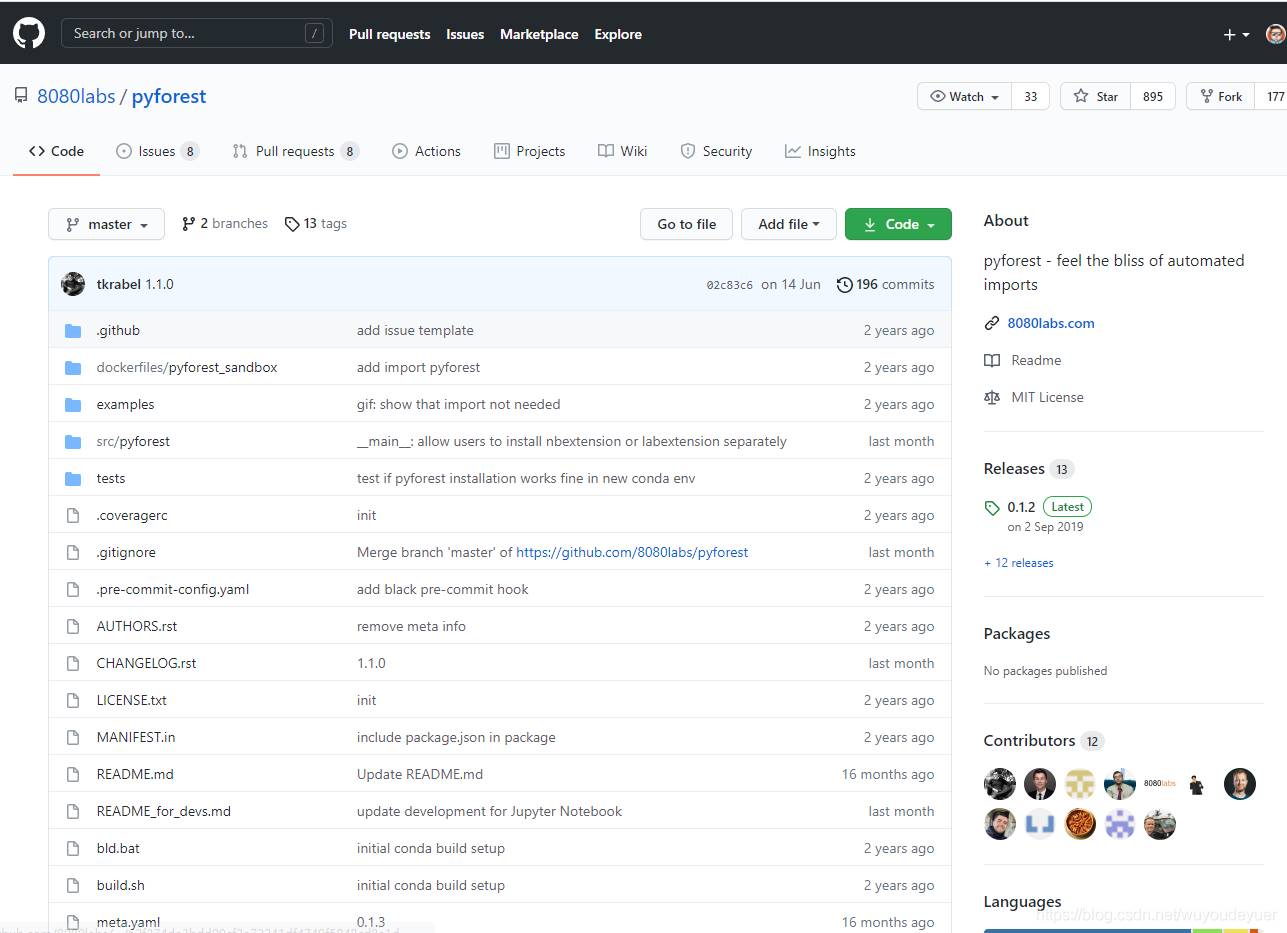The height and width of the screenshot is (933, 1287).
Task: Switch to the Issues tab
Action: [x=157, y=151]
